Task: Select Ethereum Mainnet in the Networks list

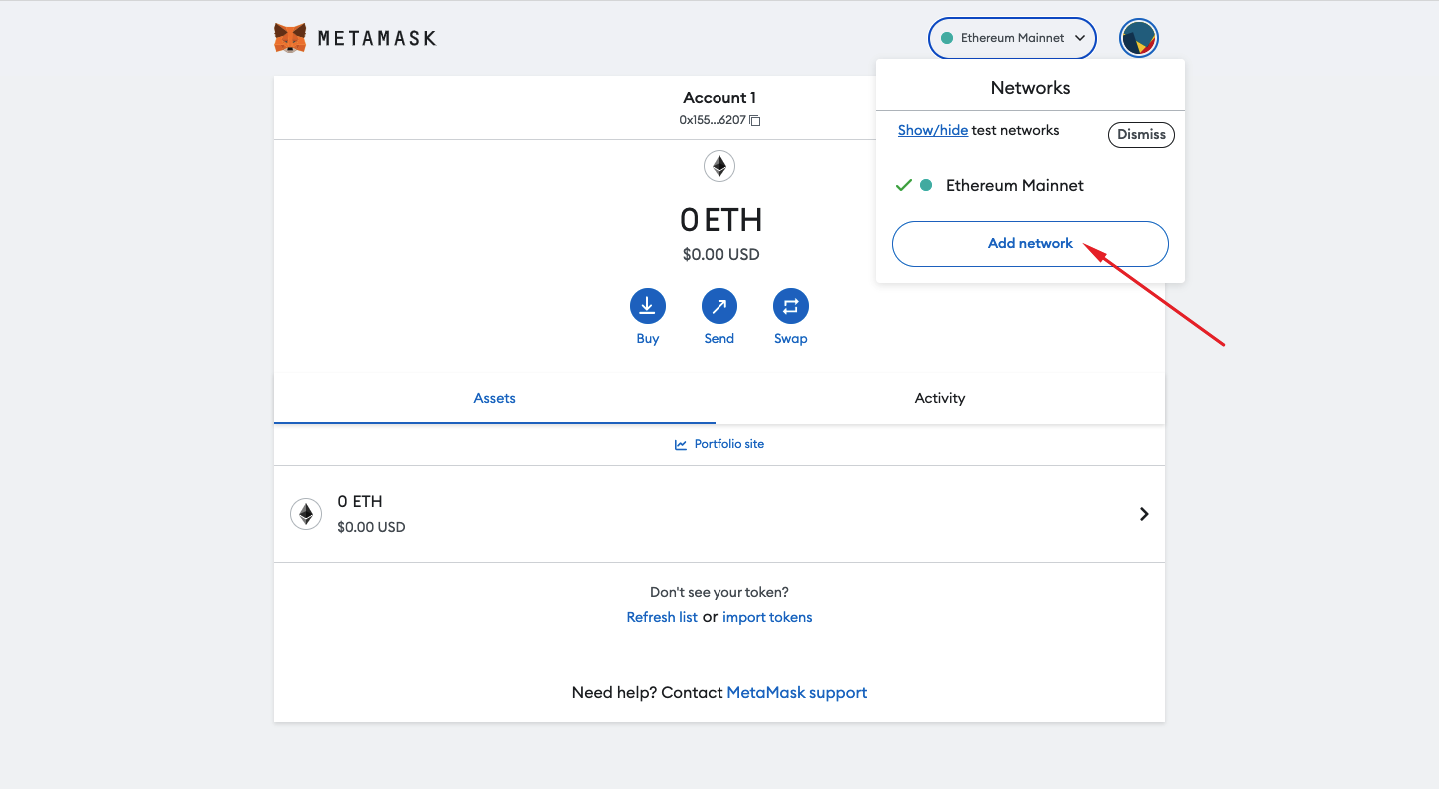Action: click(x=1030, y=185)
